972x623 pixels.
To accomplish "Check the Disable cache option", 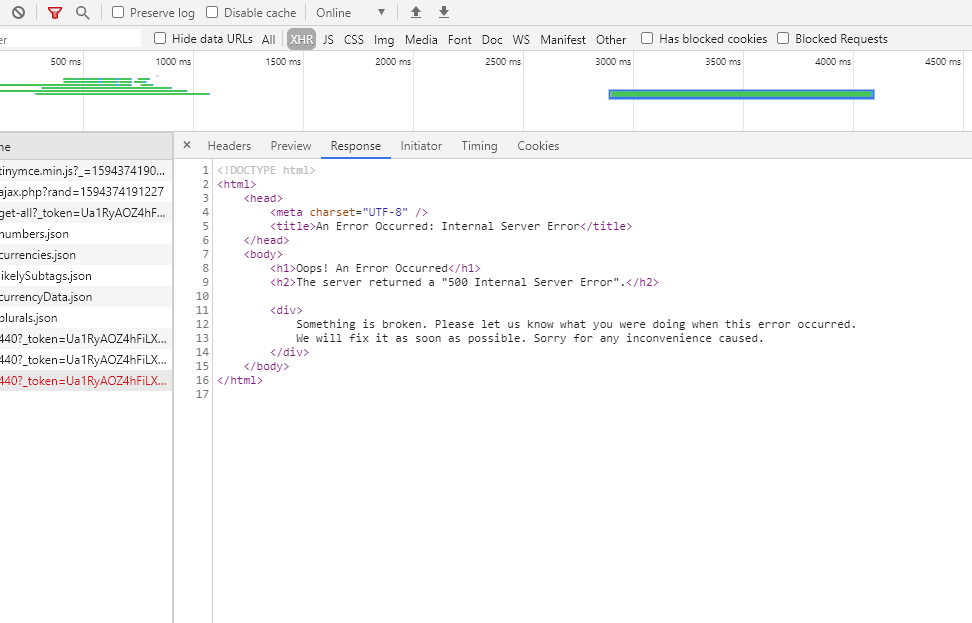I will tap(212, 13).
